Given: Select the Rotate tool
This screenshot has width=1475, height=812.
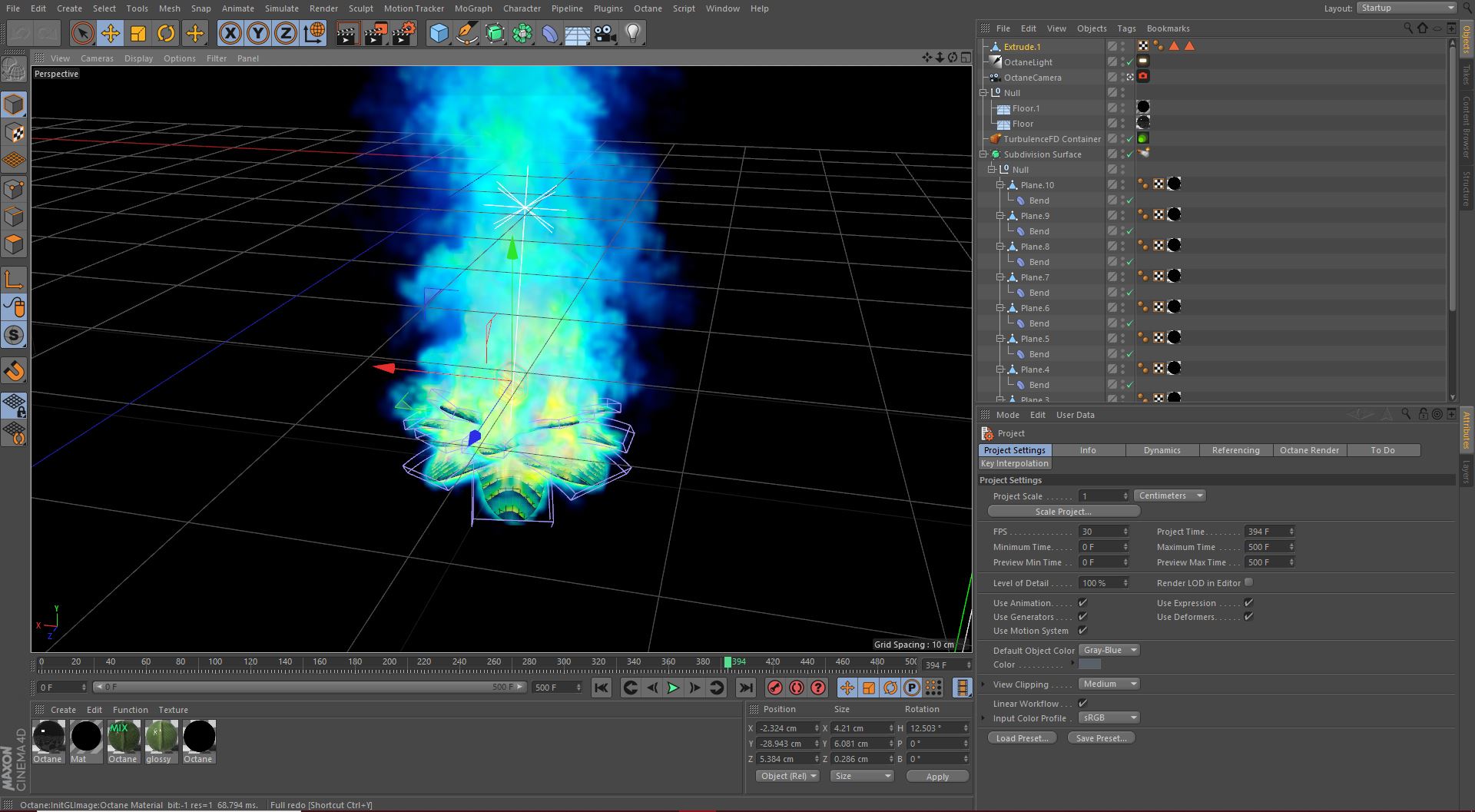Looking at the screenshot, I should point(166,33).
